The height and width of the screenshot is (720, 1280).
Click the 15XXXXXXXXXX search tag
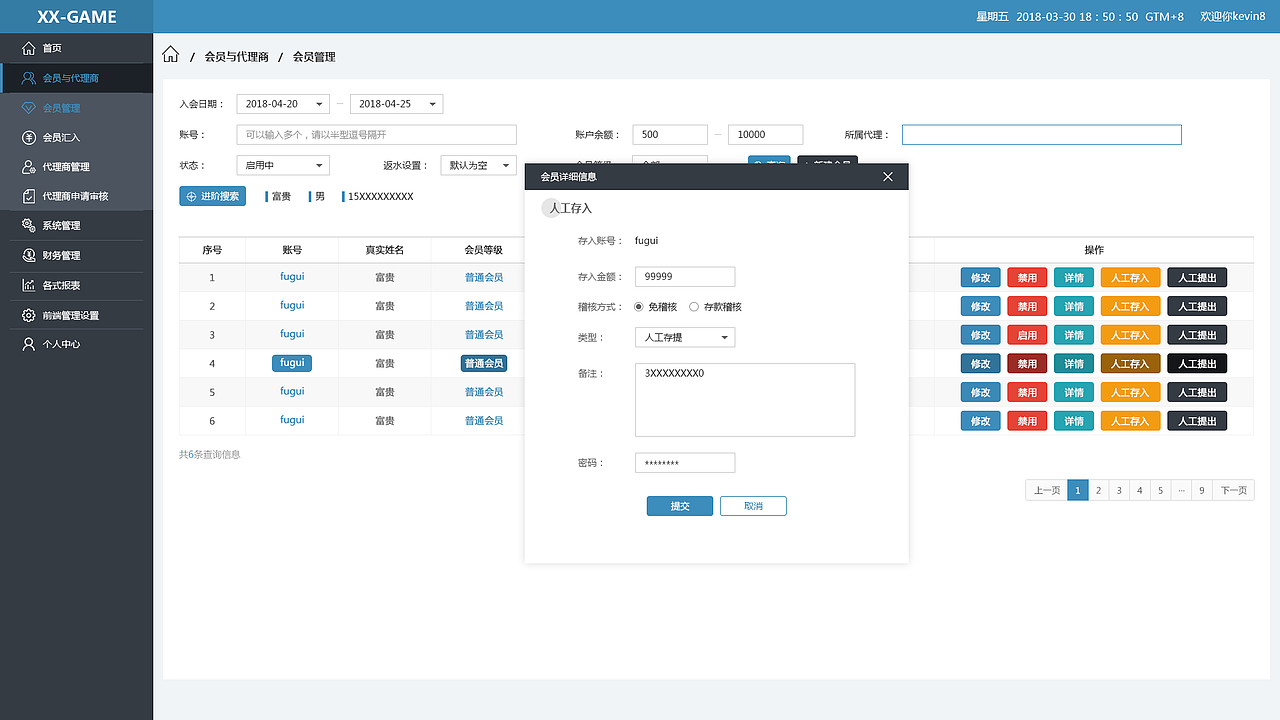380,197
